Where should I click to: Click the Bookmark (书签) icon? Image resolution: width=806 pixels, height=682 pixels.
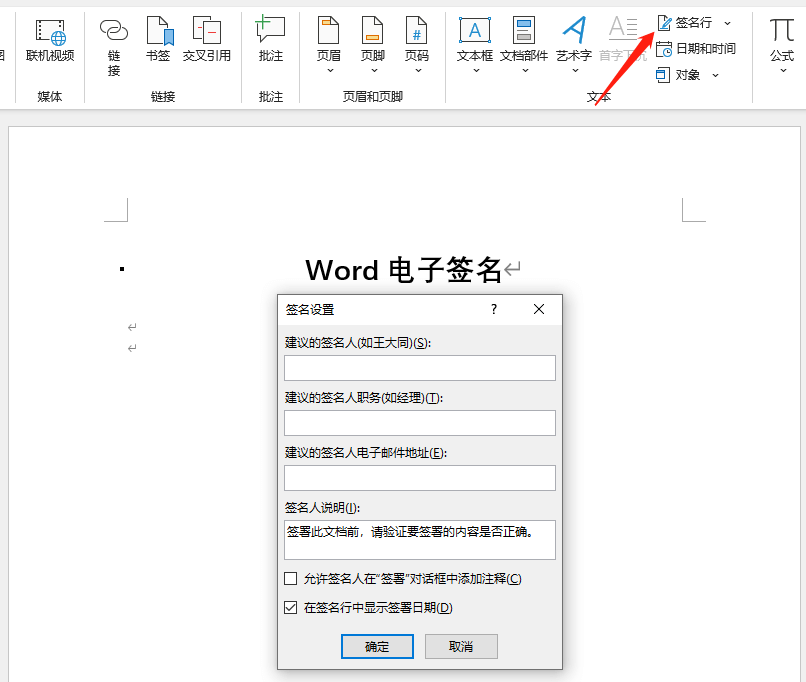tap(158, 32)
